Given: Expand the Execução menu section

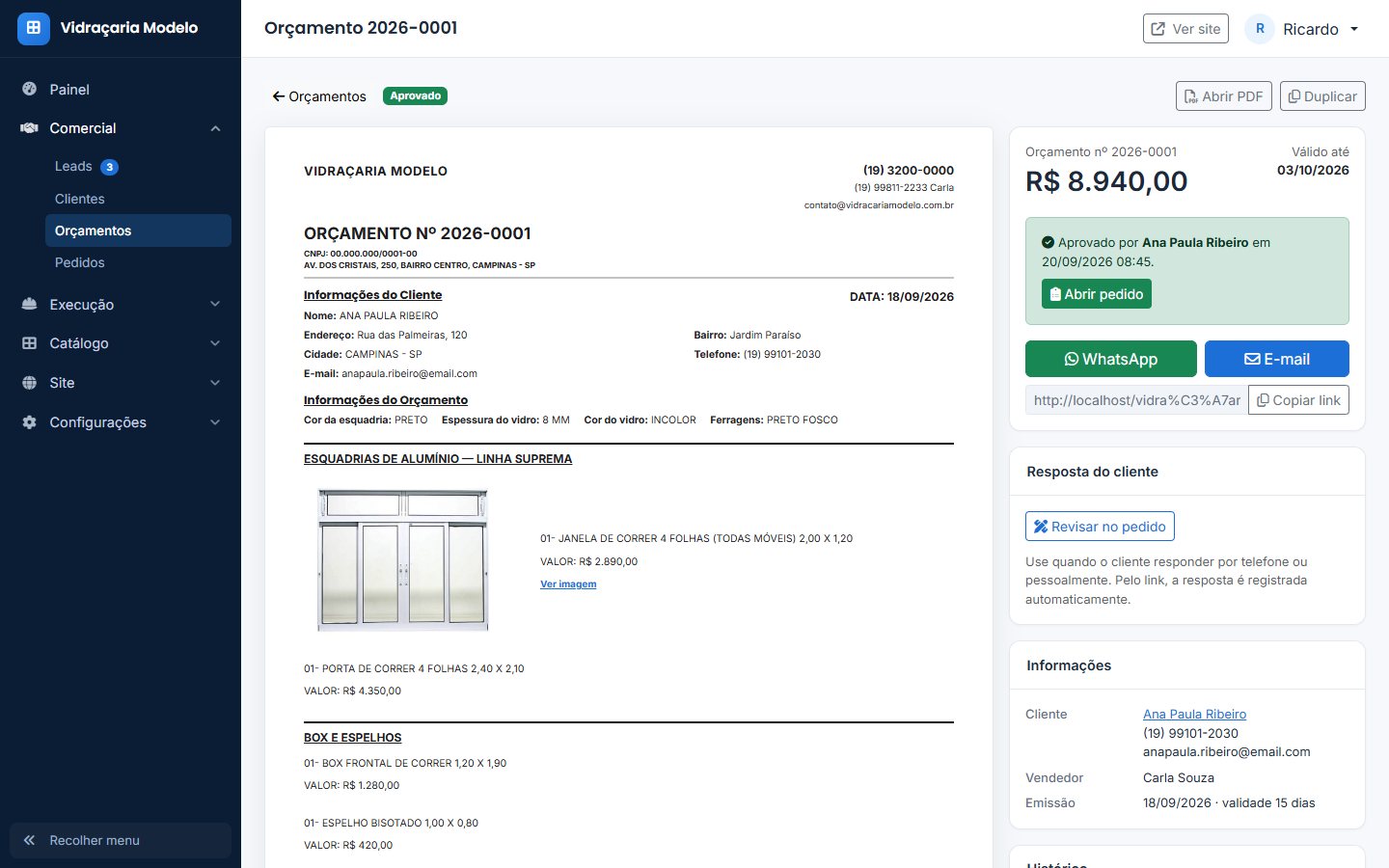Looking at the screenshot, I should pos(121,305).
